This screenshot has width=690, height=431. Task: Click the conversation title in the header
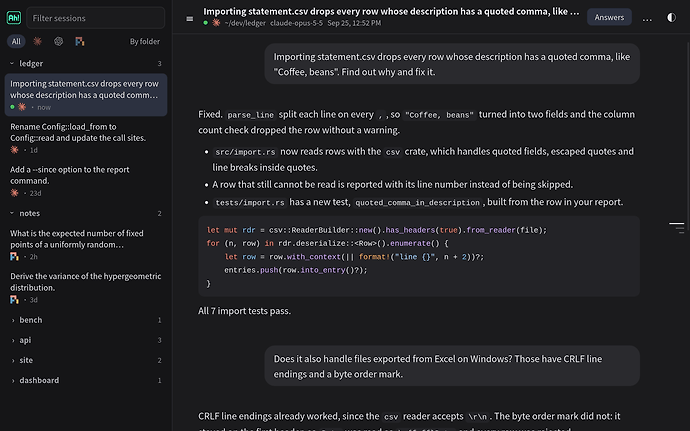[x=391, y=11]
